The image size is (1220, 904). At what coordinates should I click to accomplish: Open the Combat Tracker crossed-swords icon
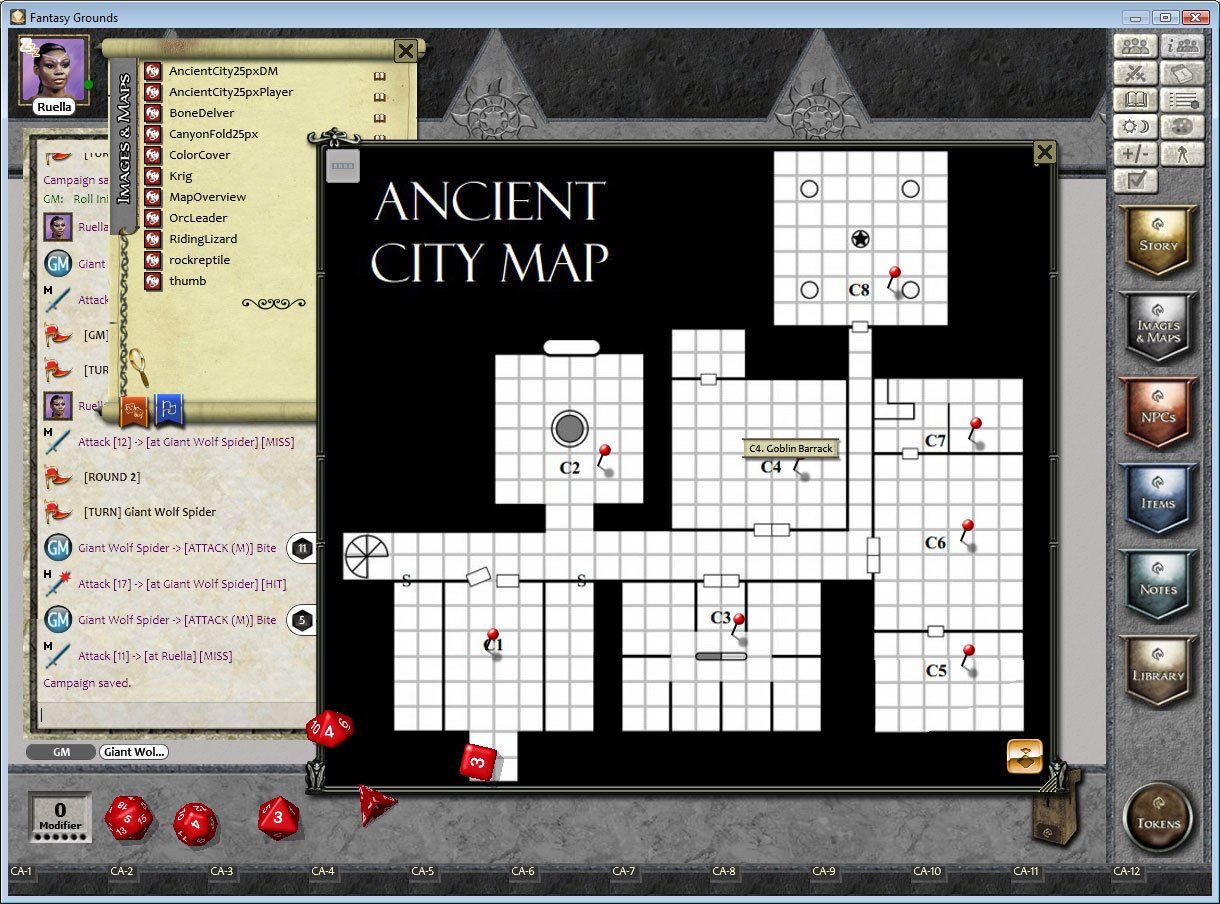(x=1135, y=73)
